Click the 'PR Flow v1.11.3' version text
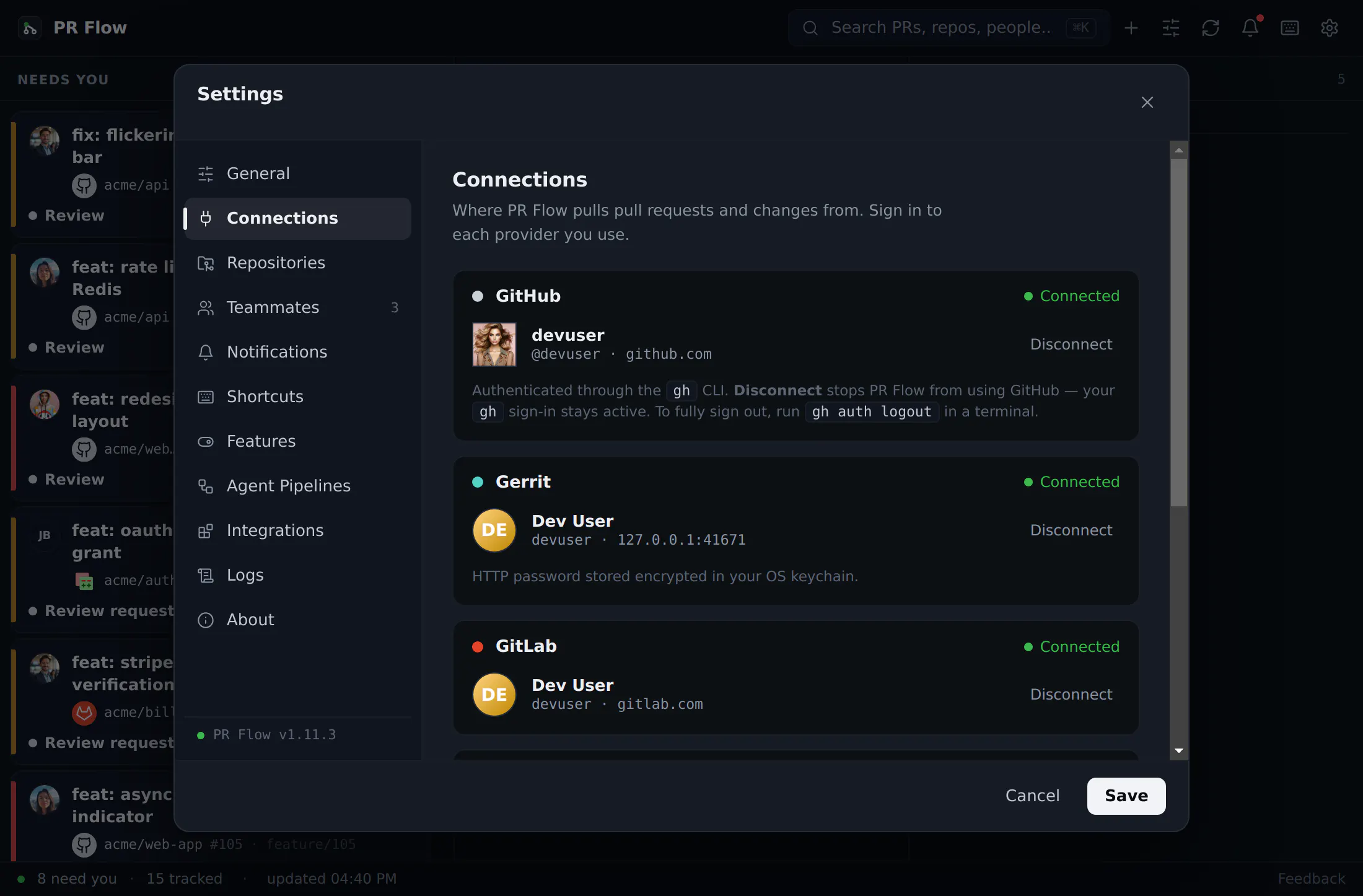The height and width of the screenshot is (896, 1363). point(274,735)
